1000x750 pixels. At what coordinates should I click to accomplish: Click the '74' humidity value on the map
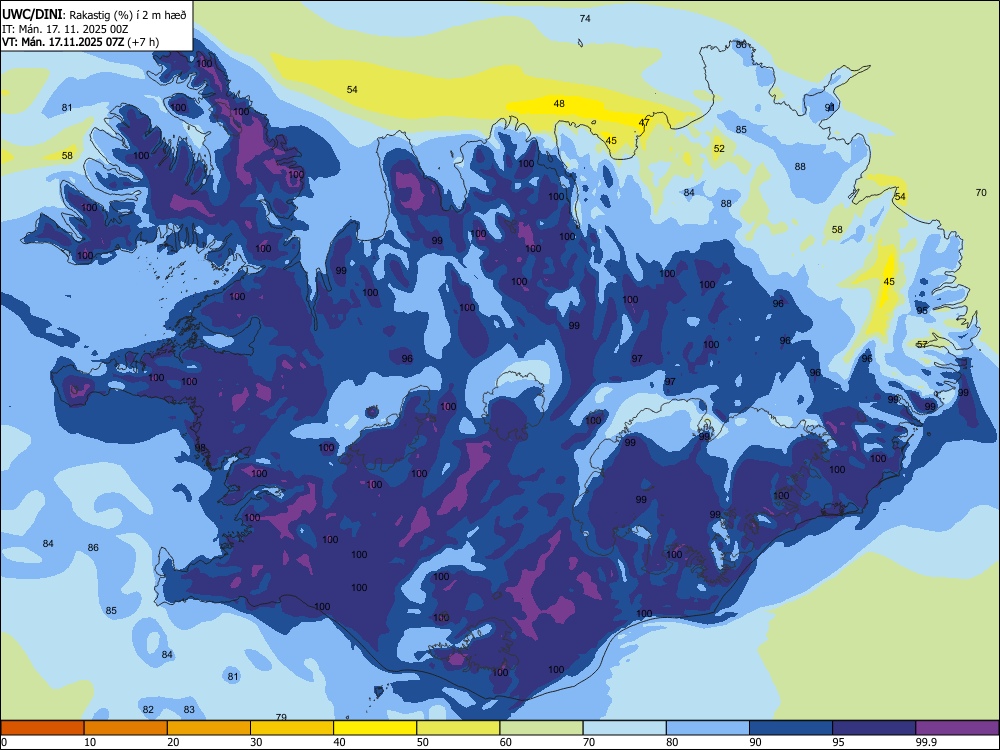point(585,18)
